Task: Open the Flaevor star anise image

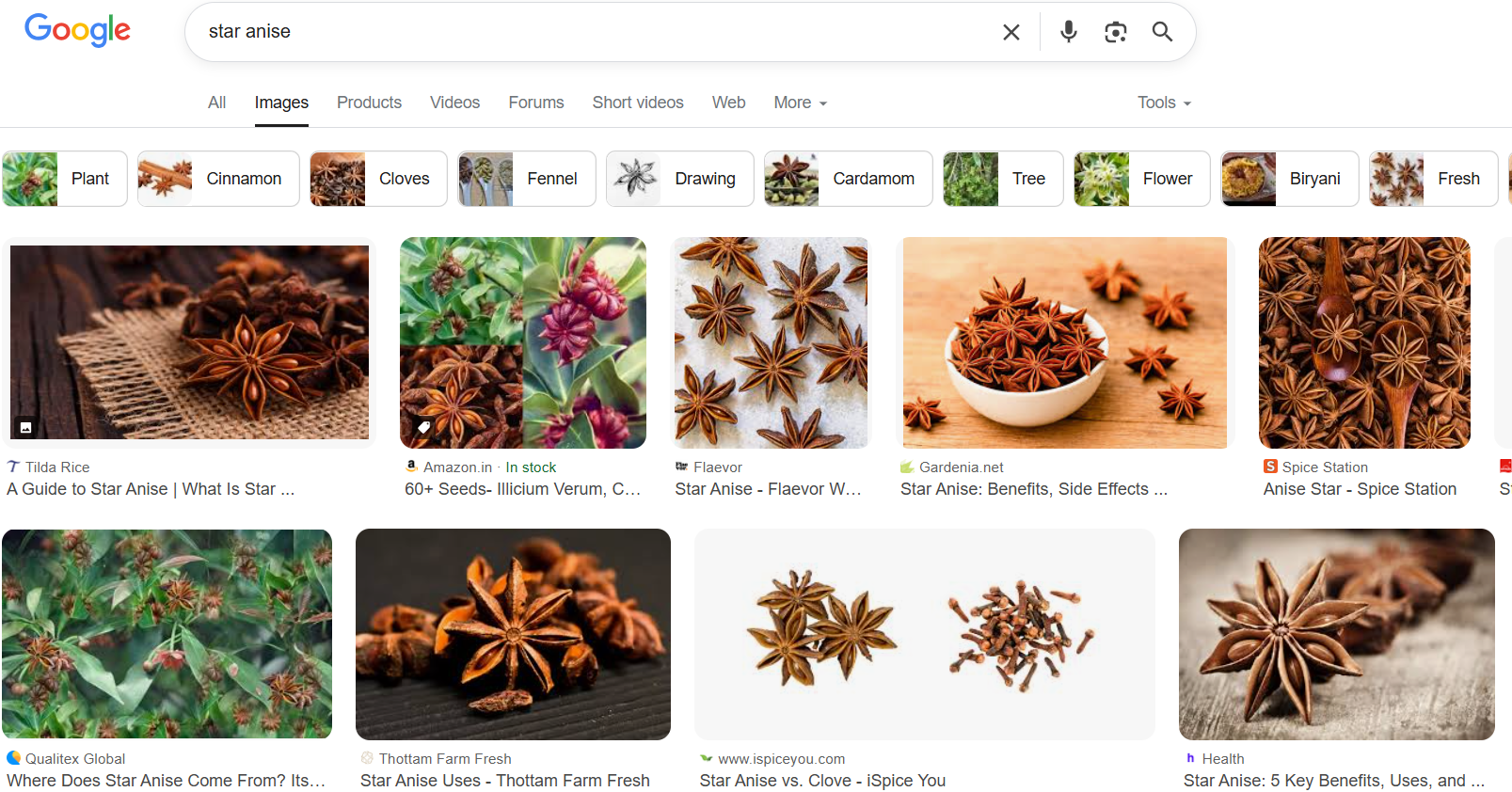Action: coord(771,342)
